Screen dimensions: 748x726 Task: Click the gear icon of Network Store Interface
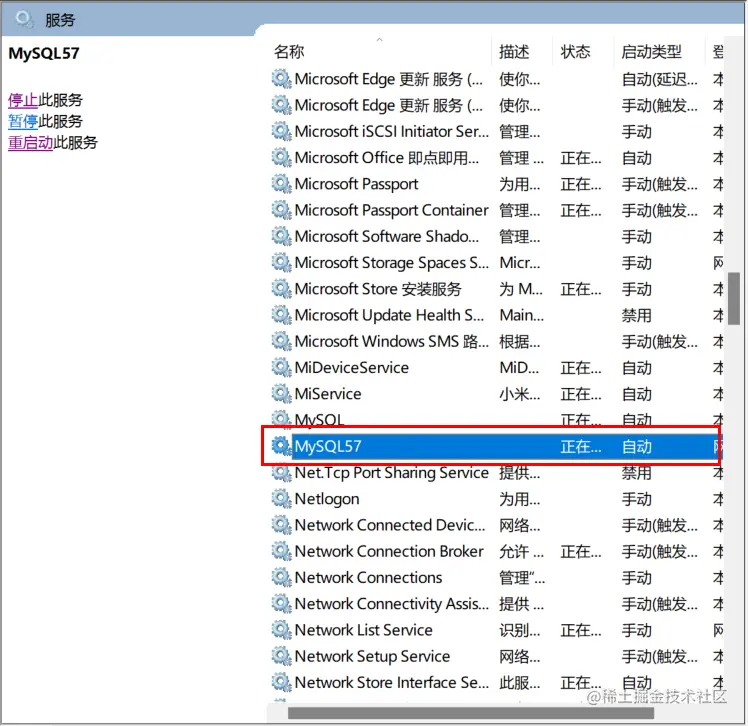tap(281, 683)
